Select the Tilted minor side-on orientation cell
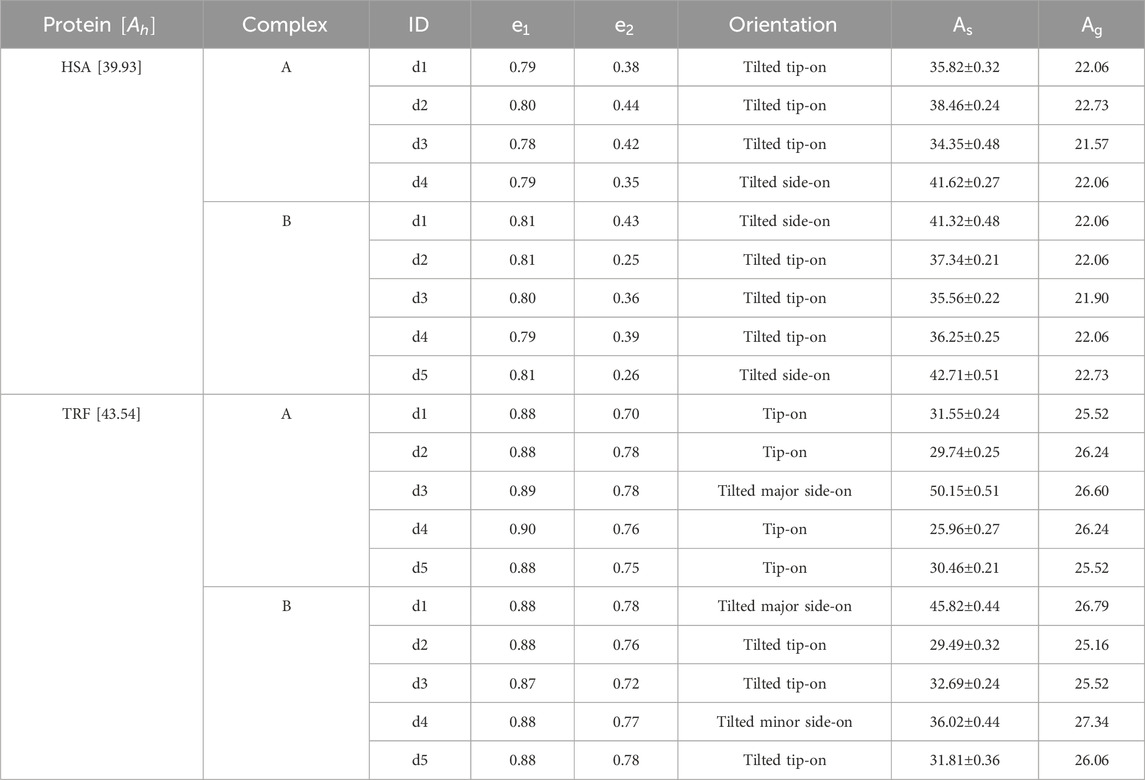Viewport: 1145px width, 780px height. 784,722
